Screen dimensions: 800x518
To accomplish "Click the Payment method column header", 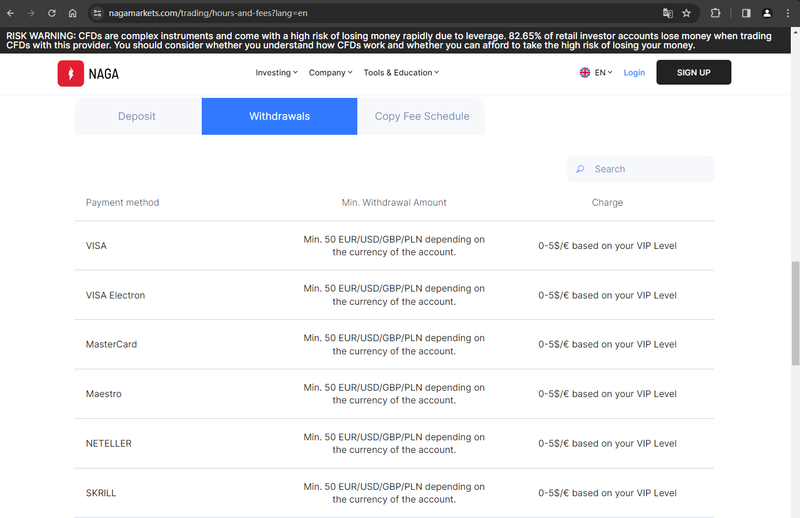I will 122,203.
